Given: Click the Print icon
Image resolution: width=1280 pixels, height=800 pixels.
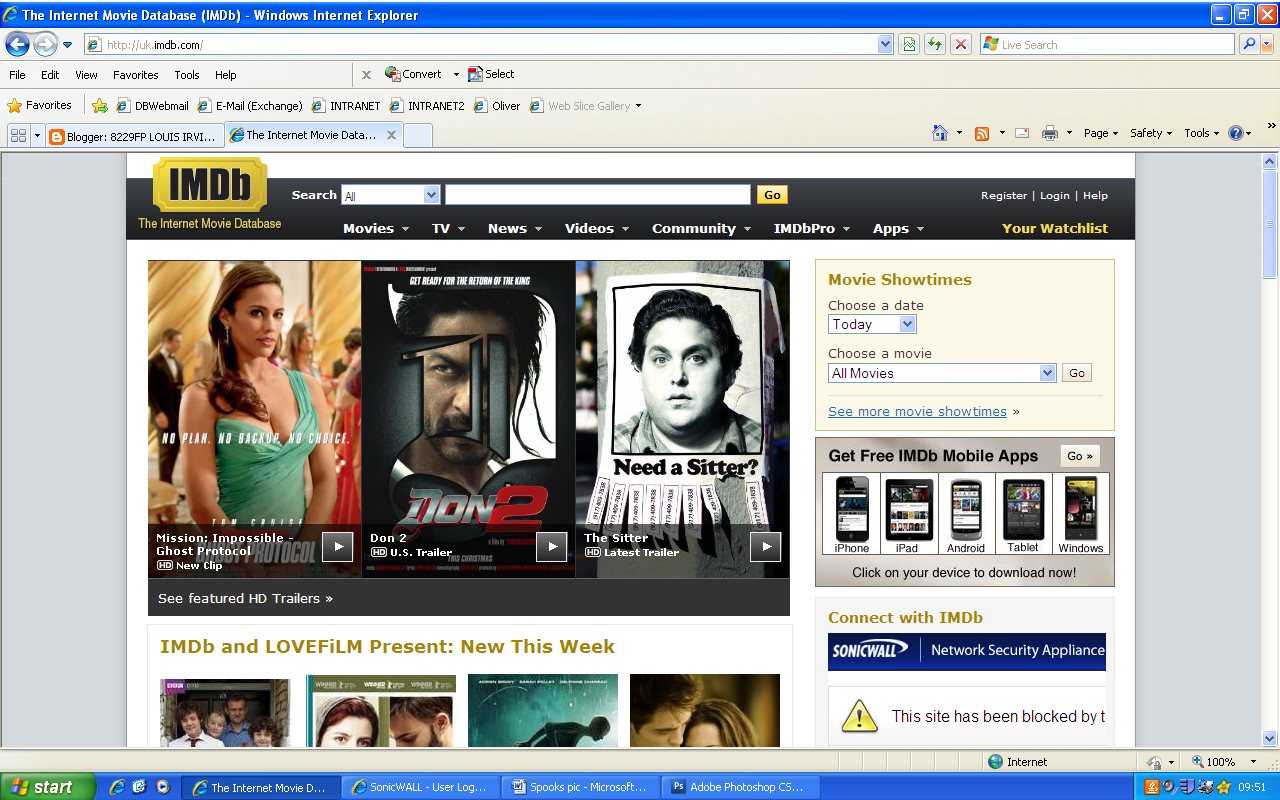Looking at the screenshot, I should (x=1050, y=133).
